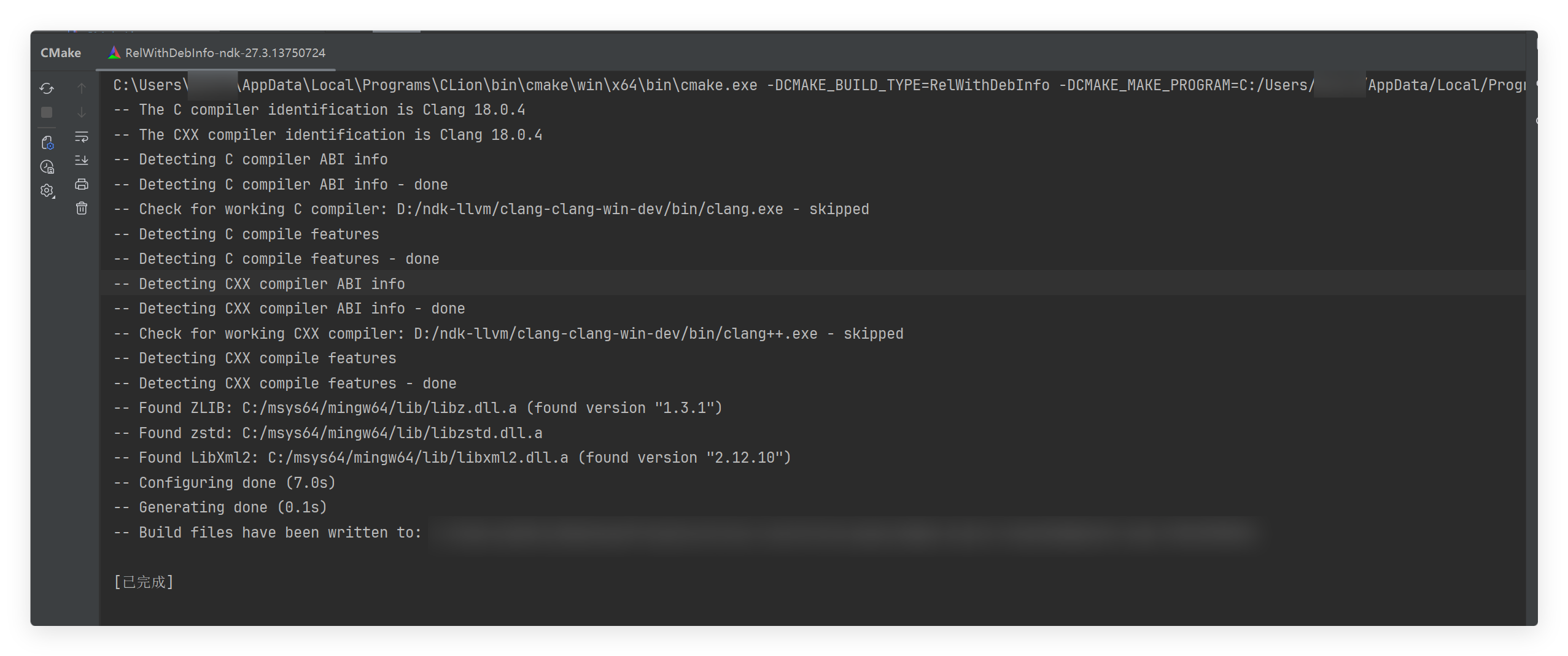Click the clock-with-disk icon in left toolbar

(x=47, y=167)
